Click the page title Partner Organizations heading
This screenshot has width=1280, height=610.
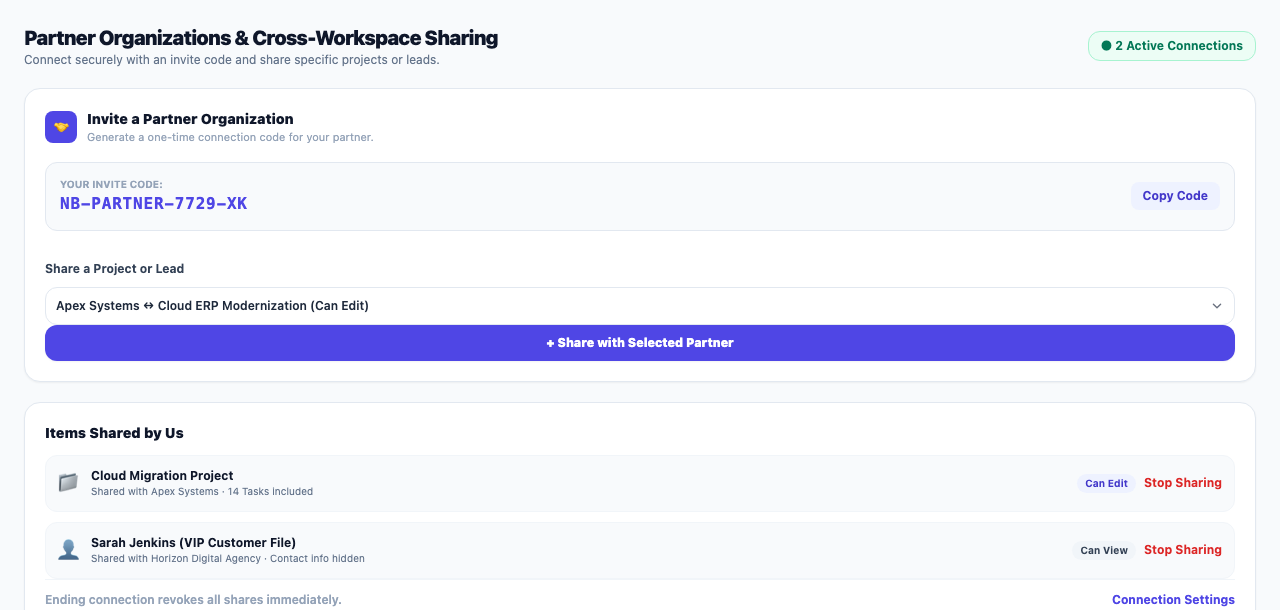coord(261,39)
